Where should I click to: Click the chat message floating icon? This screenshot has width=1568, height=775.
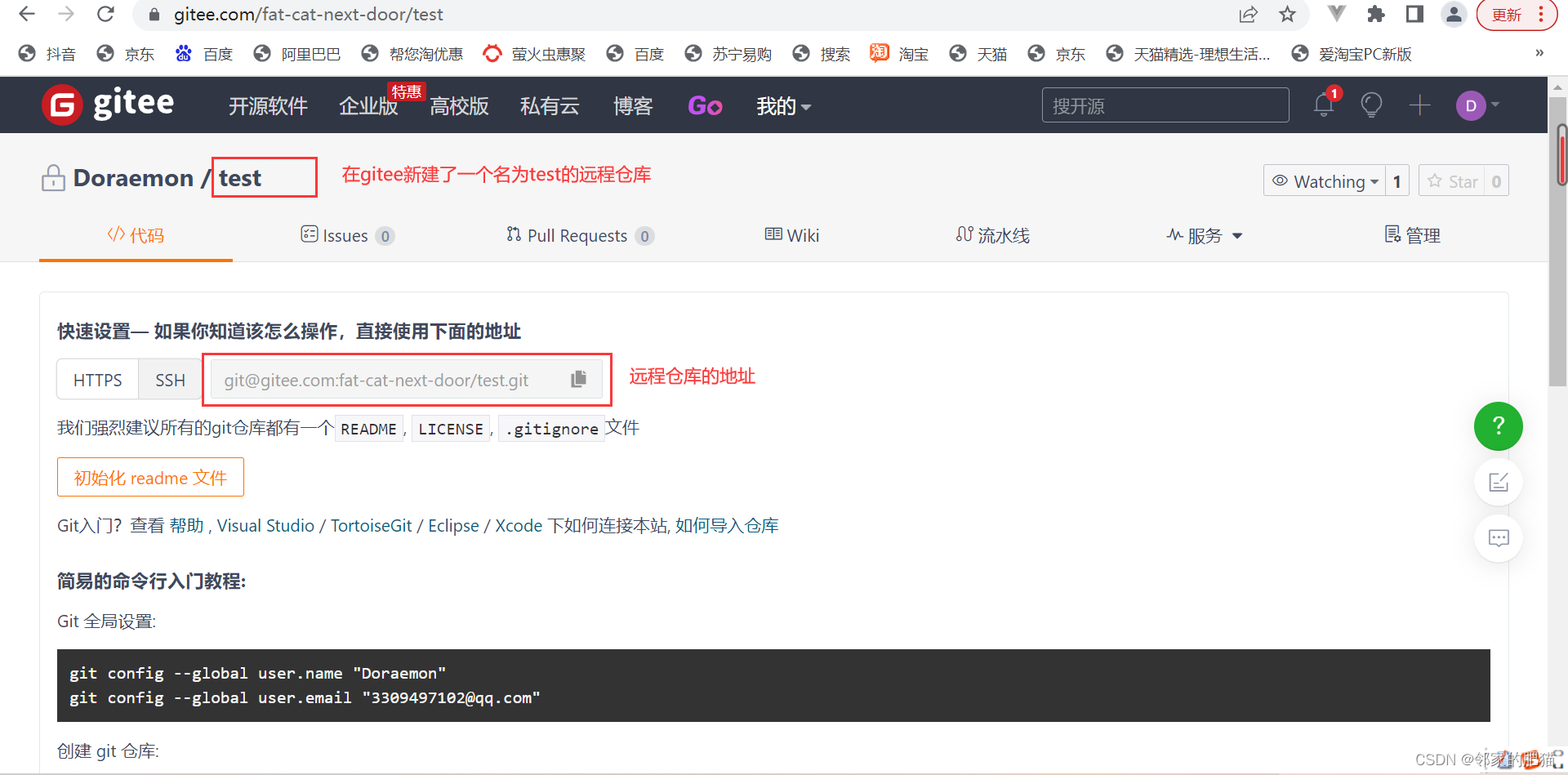(1498, 537)
